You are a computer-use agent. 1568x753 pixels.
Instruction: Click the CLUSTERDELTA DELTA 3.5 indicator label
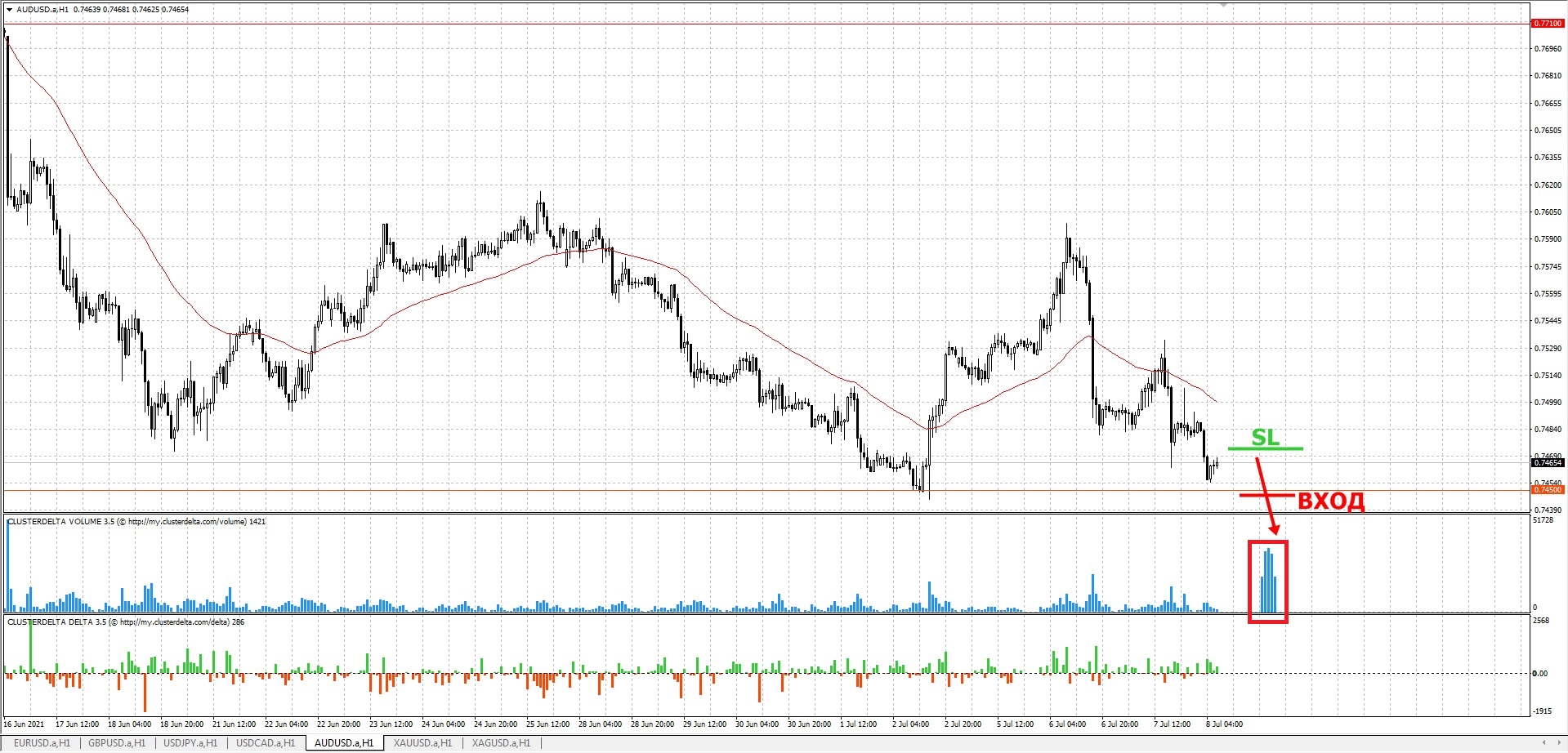pos(126,622)
